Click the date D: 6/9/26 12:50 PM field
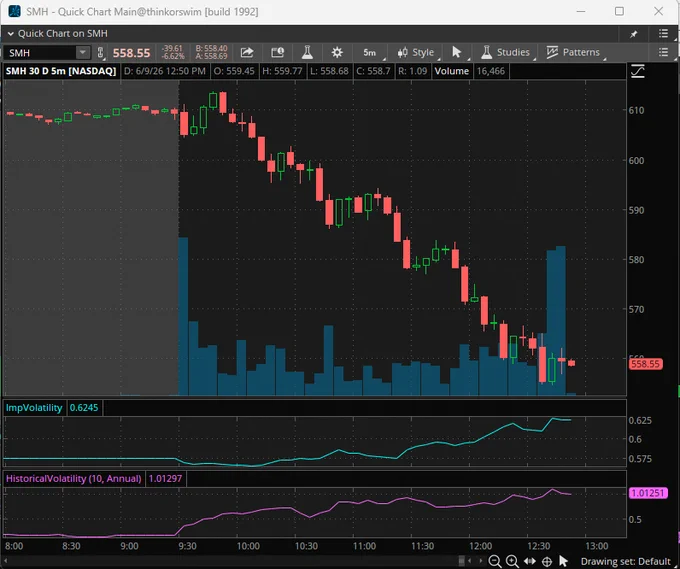680x569 pixels. [165, 71]
